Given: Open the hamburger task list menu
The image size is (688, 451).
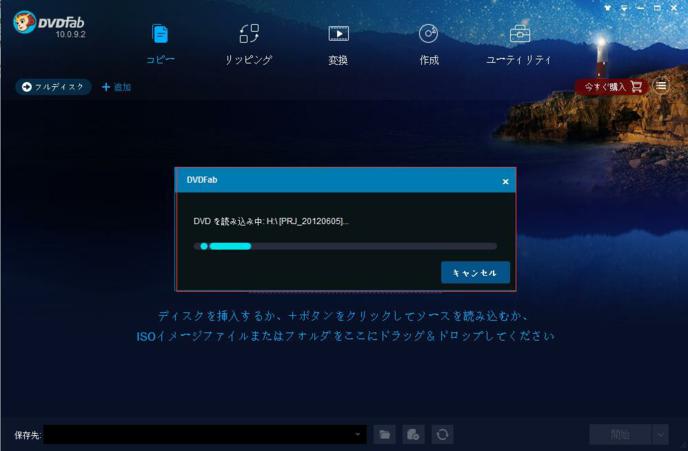Looking at the screenshot, I should [x=661, y=86].
